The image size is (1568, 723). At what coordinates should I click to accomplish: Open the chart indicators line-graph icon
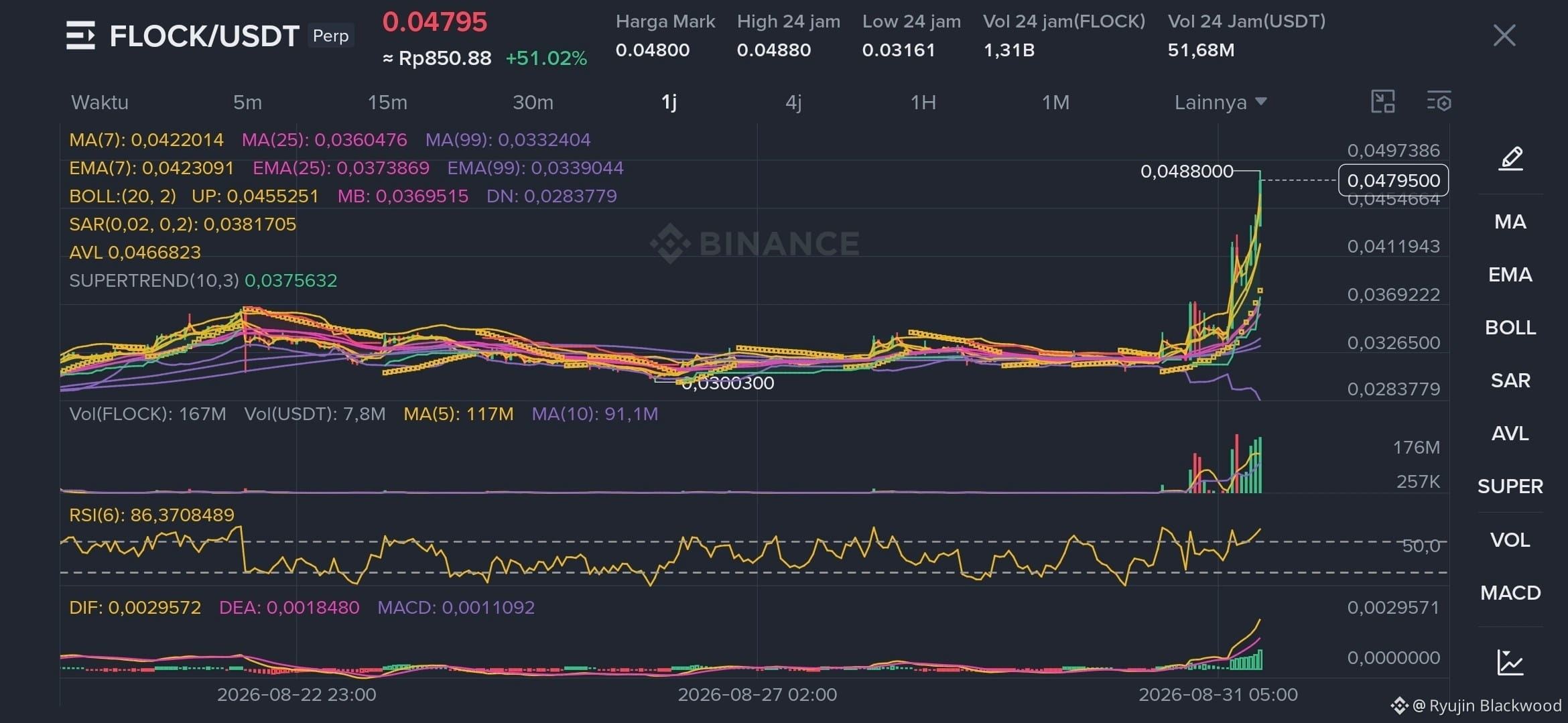pos(1510,662)
